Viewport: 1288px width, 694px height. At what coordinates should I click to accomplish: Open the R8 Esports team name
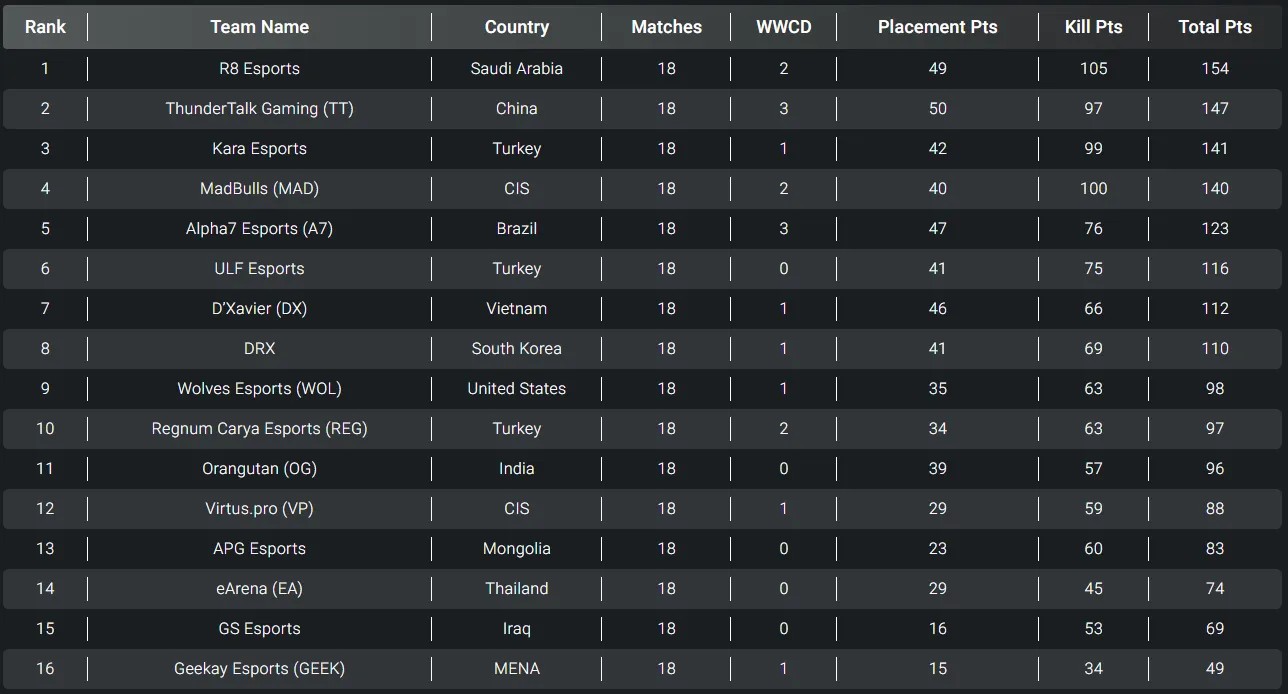coord(259,68)
